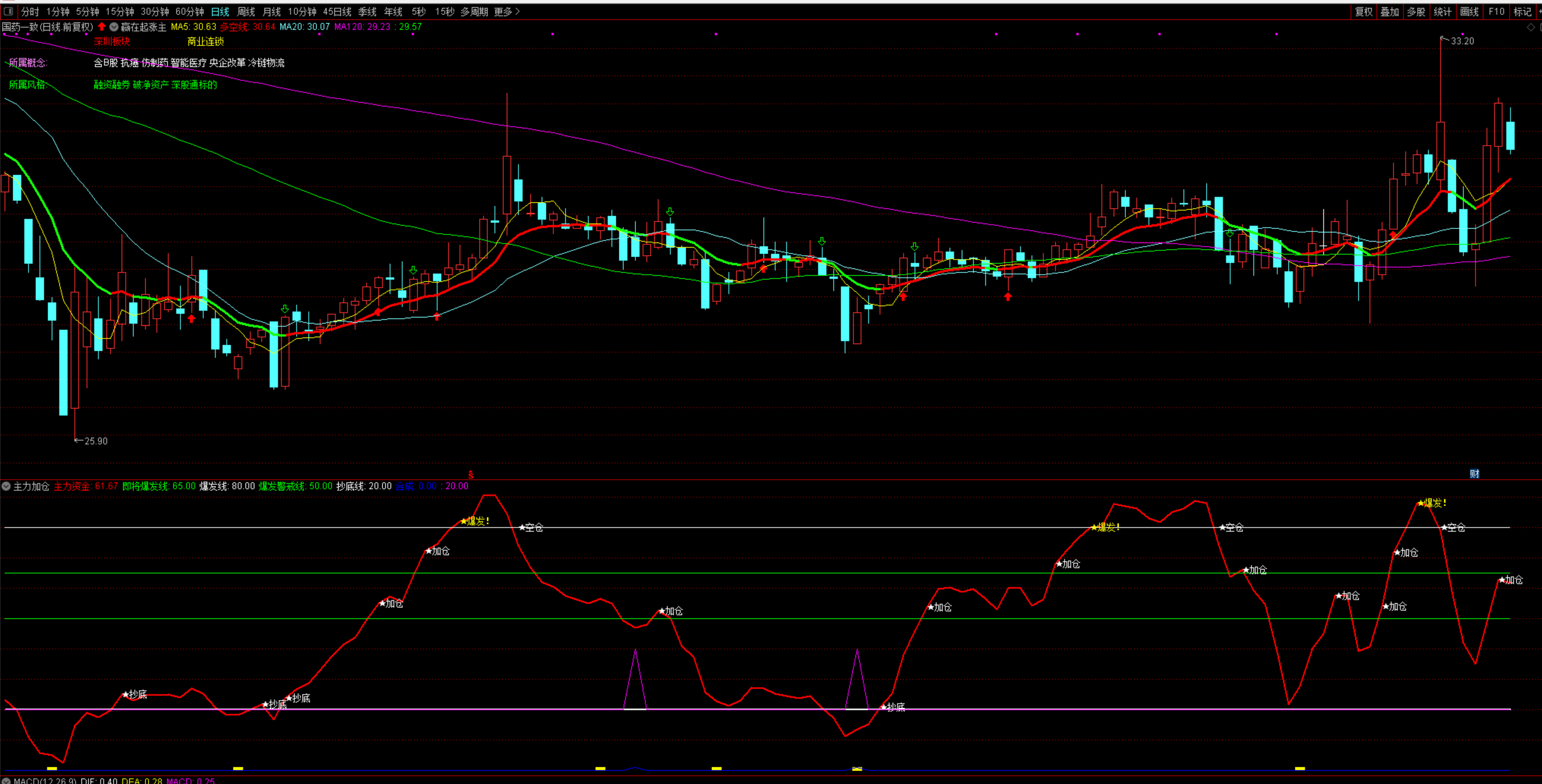Viewport: 1542px width, 784px height.
Task: Click the 深圳板块 sector label
Action: click(x=112, y=42)
